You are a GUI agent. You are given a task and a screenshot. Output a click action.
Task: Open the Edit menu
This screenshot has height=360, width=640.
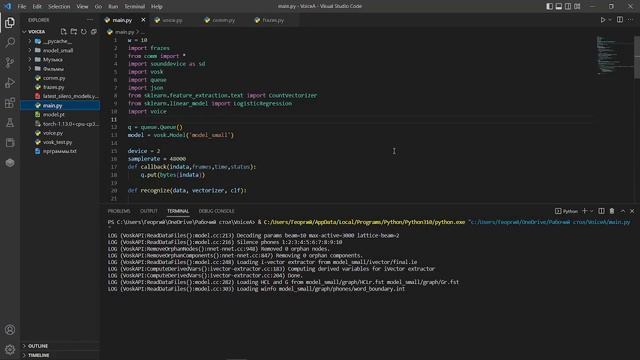[37, 7]
